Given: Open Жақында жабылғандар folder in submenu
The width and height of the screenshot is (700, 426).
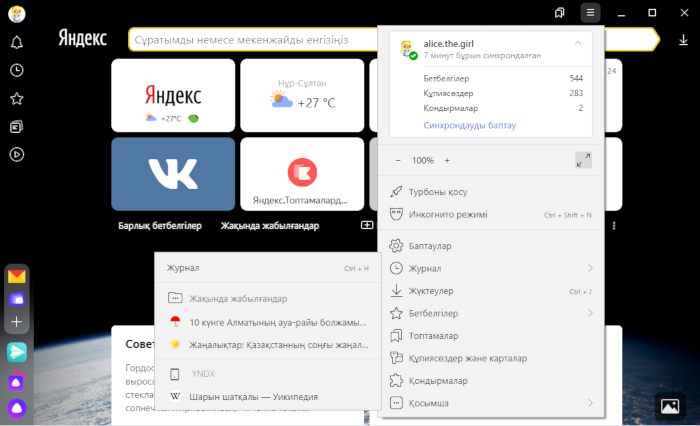Looking at the screenshot, I should coord(267,298).
